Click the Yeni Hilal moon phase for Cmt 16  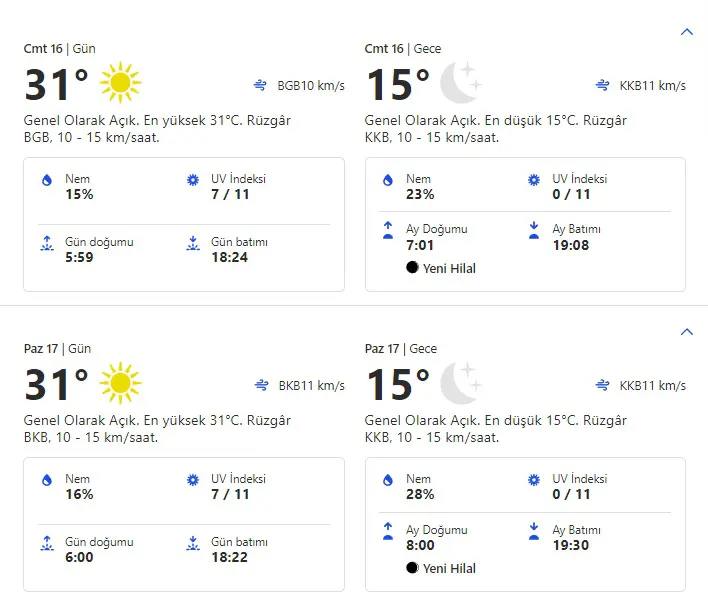click(441, 268)
